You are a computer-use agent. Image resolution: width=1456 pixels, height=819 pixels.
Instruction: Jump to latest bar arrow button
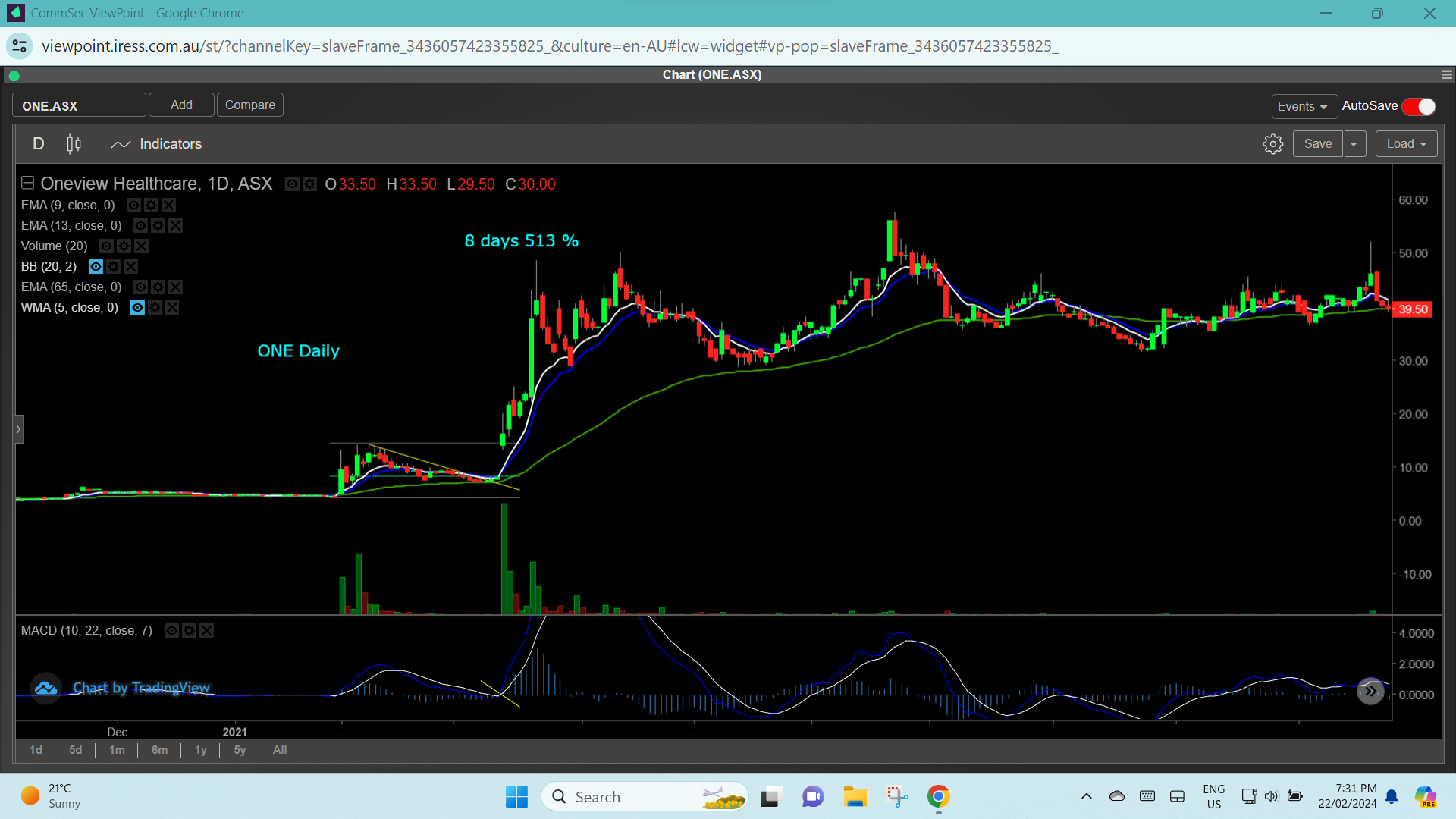(x=1370, y=691)
